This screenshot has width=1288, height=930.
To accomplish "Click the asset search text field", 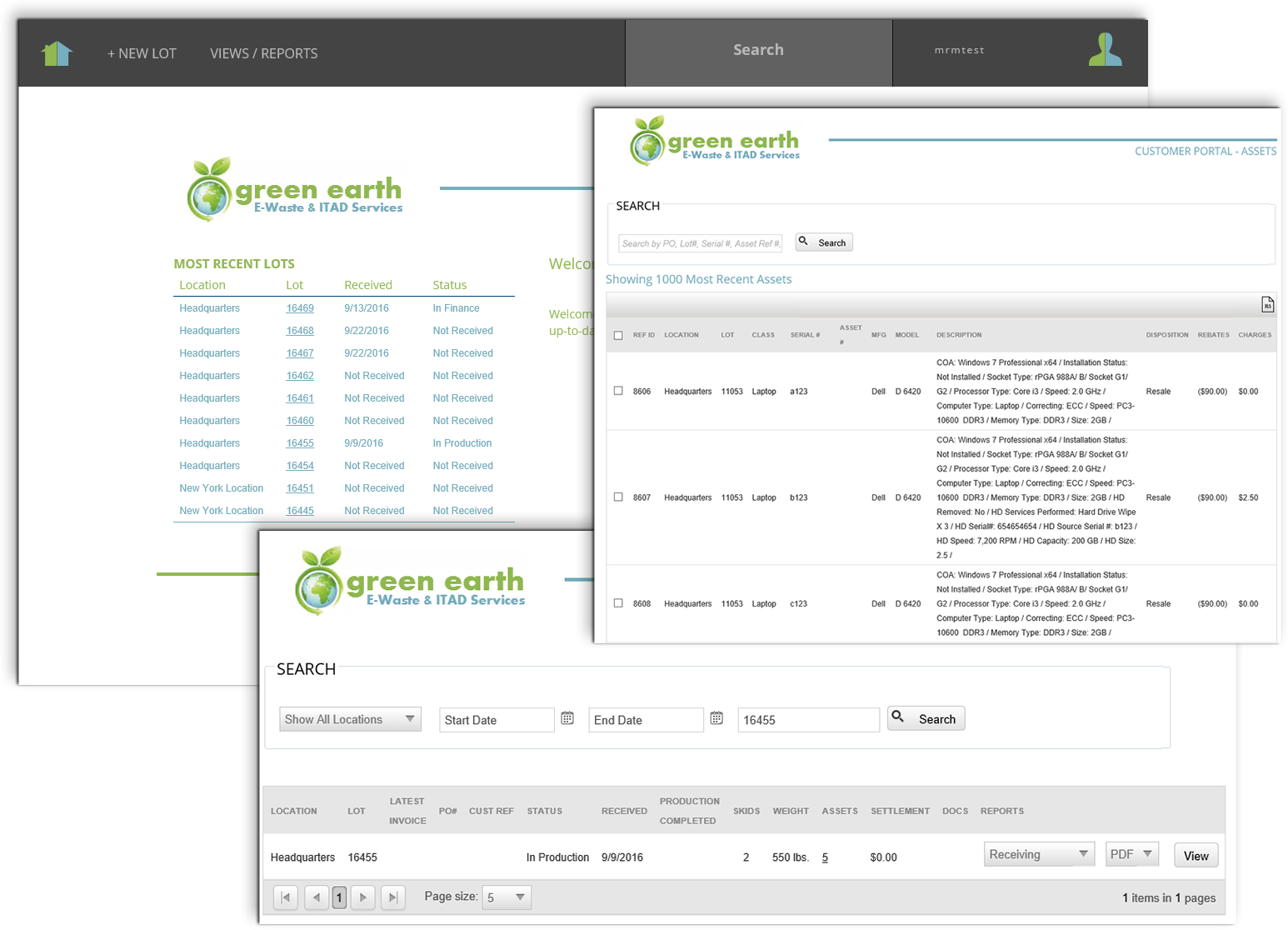I will pos(701,243).
